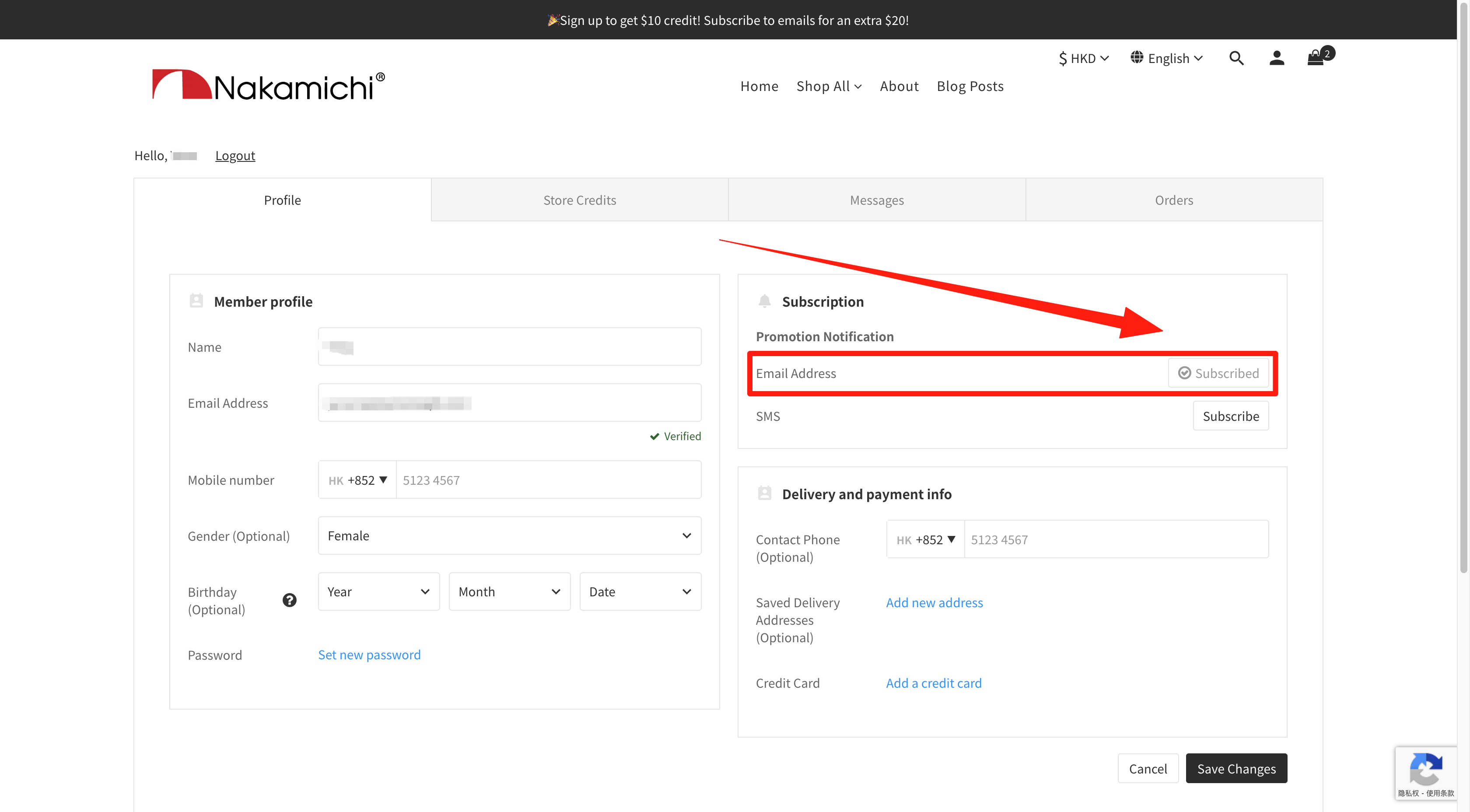The image size is (1470, 812).
Task: Click the Mobile number input field
Action: pos(548,479)
